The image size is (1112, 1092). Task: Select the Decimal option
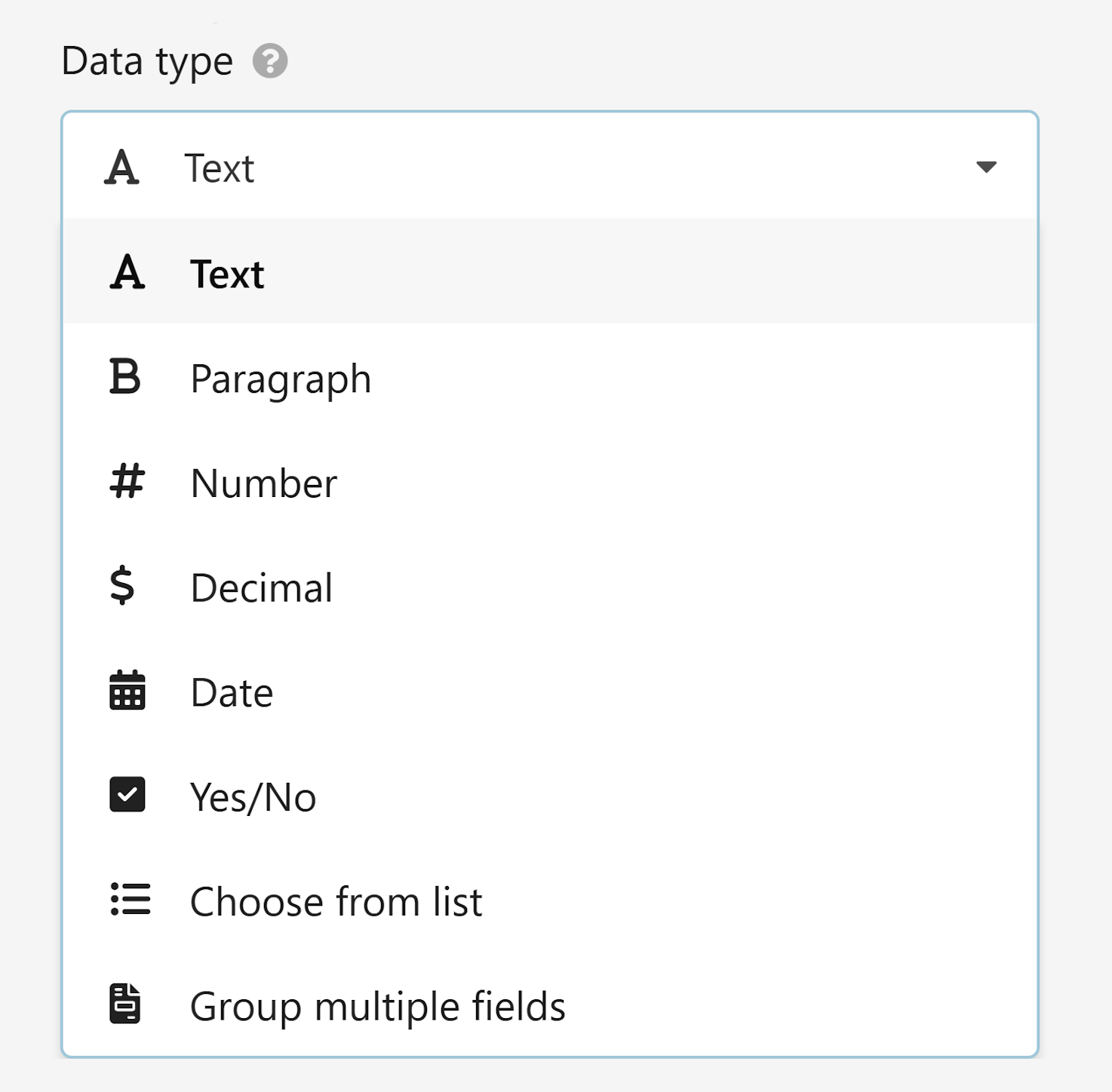pyautogui.click(x=550, y=587)
